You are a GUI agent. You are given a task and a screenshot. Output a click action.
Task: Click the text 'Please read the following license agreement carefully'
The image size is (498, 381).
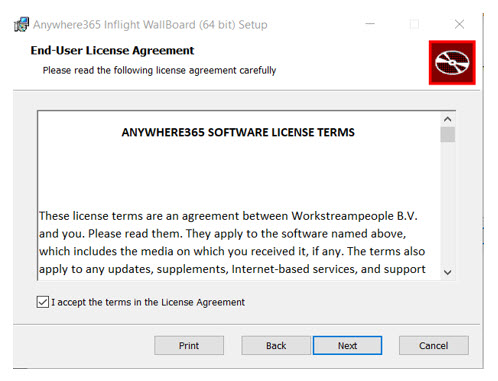[x=159, y=70]
